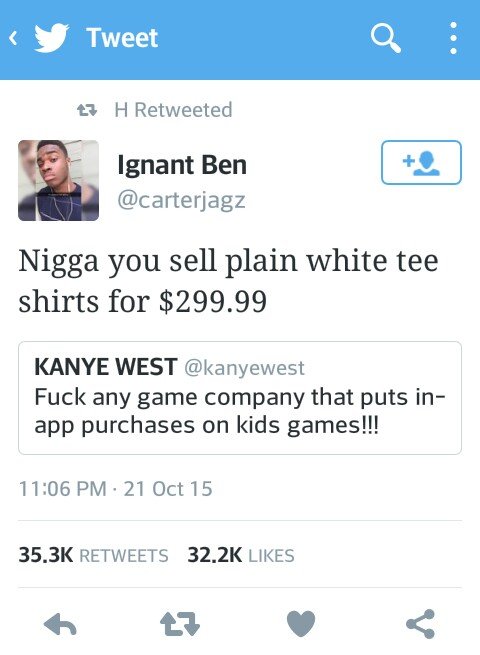Open the three-dot overflow menu
Screen dimensions: 480x655
coord(453,38)
